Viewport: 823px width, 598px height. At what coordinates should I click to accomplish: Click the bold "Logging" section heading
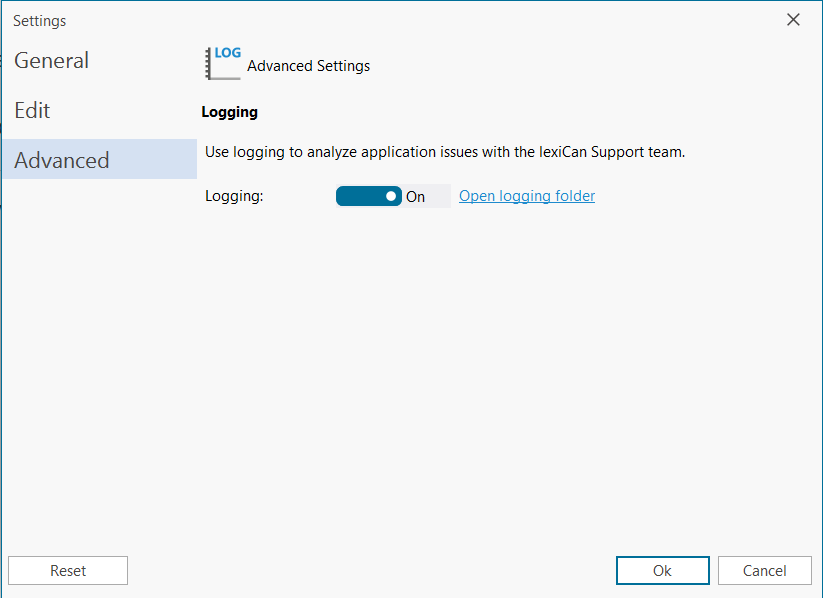(x=229, y=112)
